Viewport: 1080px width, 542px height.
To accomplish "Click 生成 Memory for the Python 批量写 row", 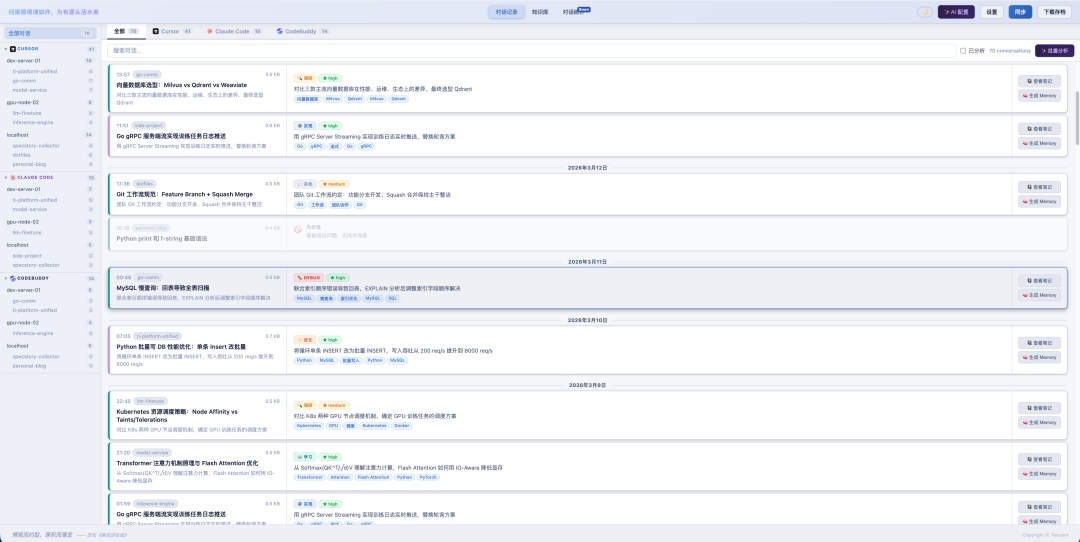I will 1039,357.
